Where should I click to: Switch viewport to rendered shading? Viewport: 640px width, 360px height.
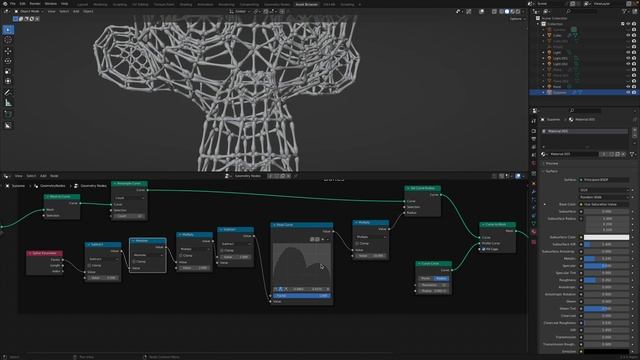518,11
